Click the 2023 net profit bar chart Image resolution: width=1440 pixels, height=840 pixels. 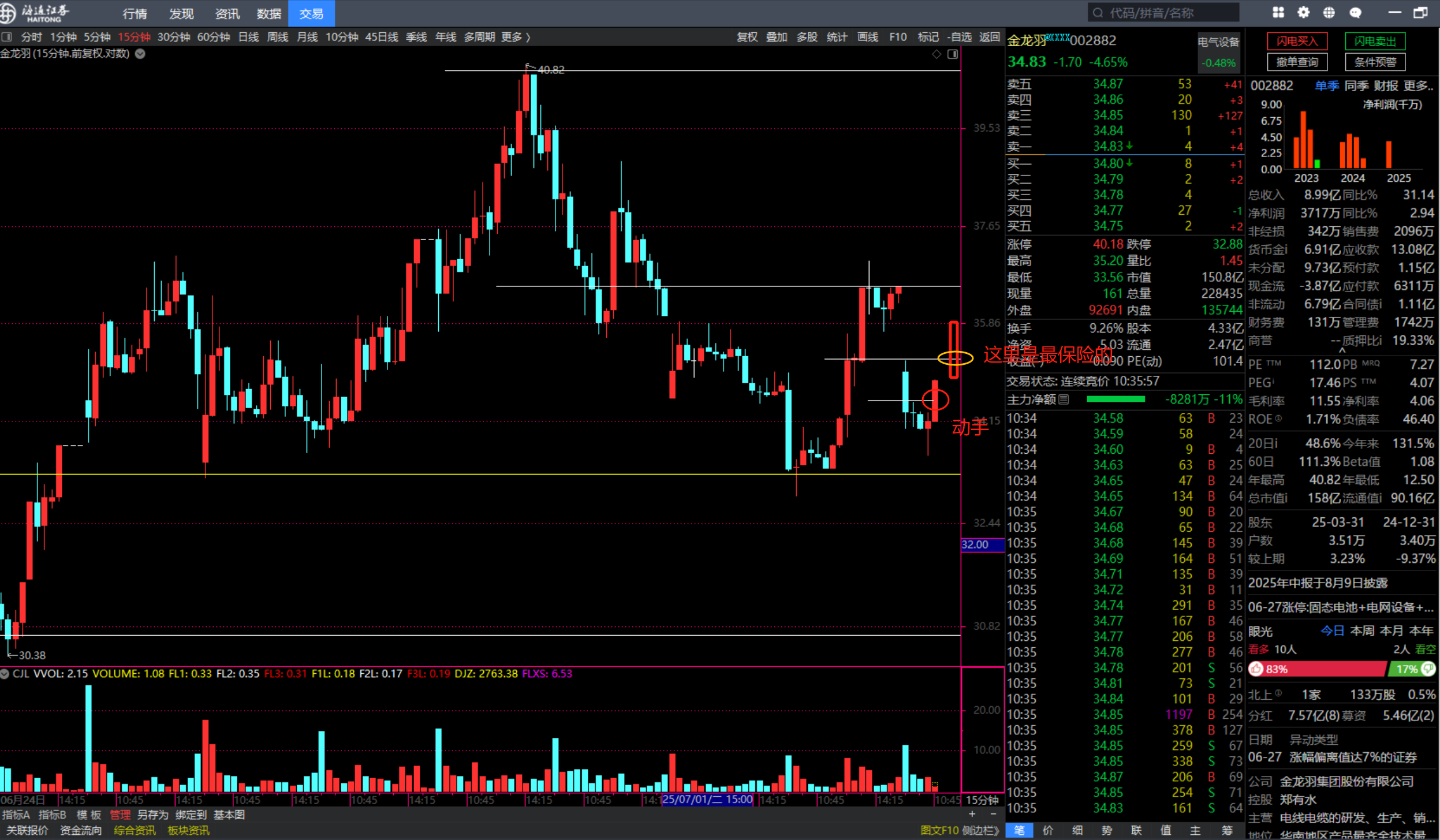point(1306,140)
